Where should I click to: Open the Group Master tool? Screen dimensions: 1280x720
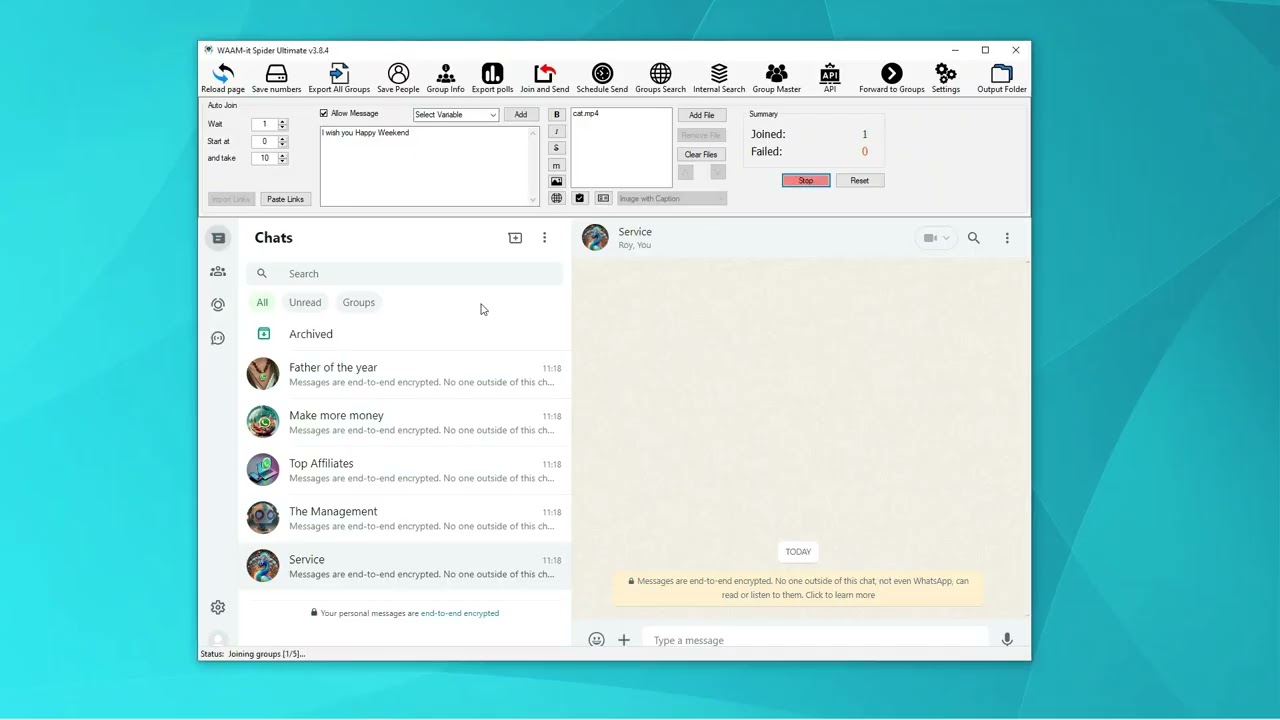[x=776, y=78]
